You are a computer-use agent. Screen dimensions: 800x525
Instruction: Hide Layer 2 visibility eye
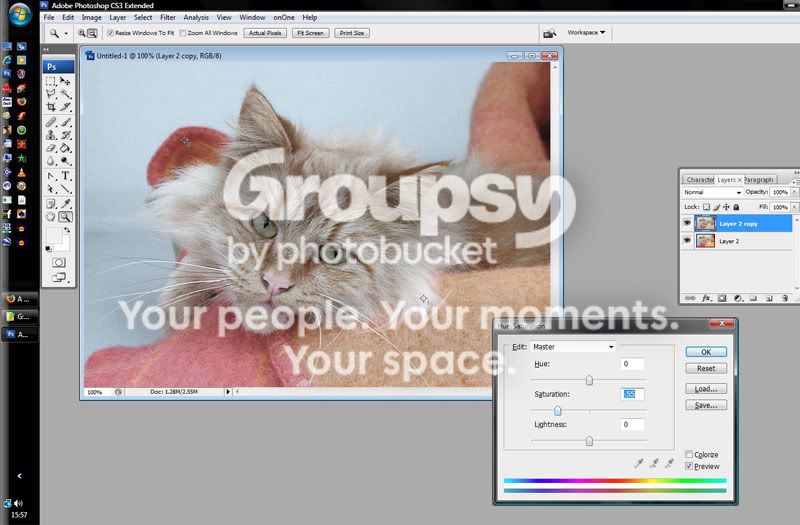[x=687, y=240]
